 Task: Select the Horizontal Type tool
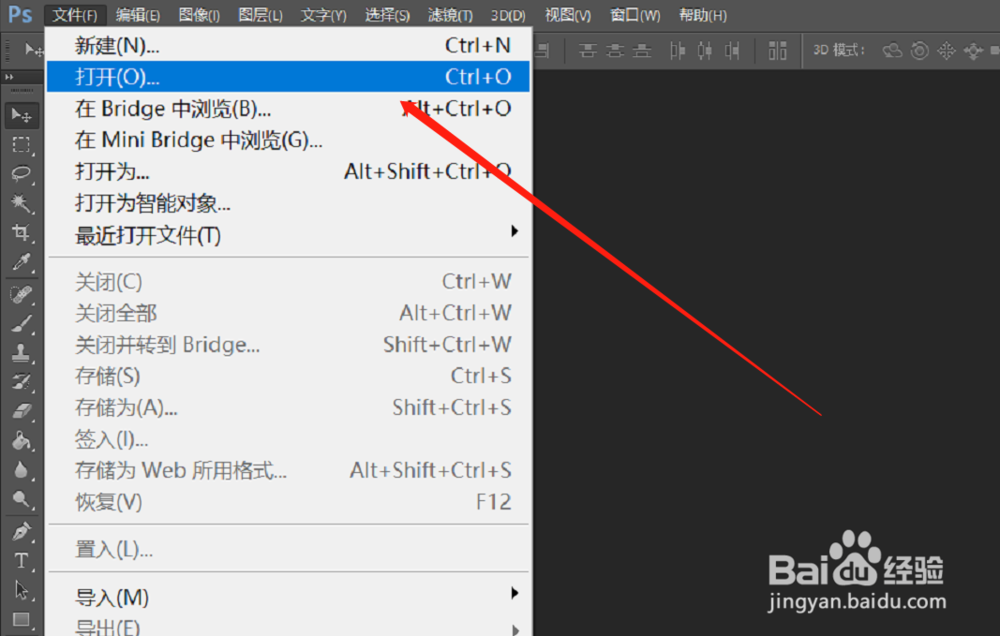(21, 561)
